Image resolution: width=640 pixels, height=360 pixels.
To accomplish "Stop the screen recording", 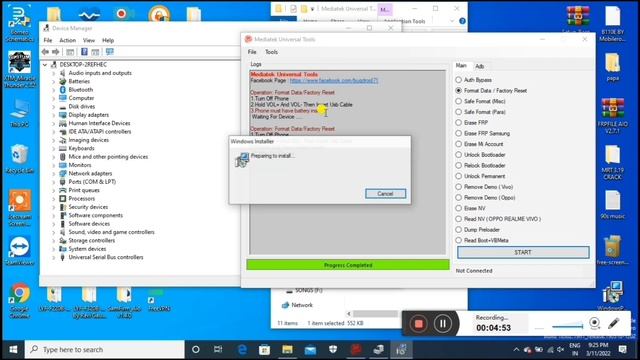I will 418,324.
